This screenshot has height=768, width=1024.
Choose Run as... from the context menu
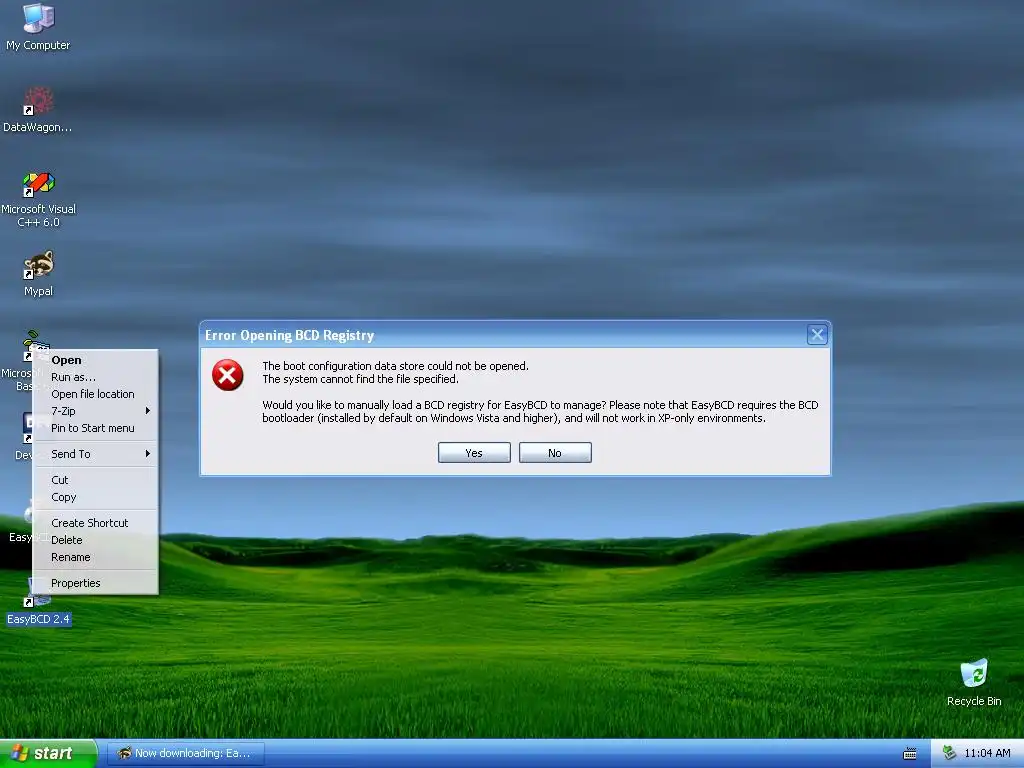click(95, 377)
